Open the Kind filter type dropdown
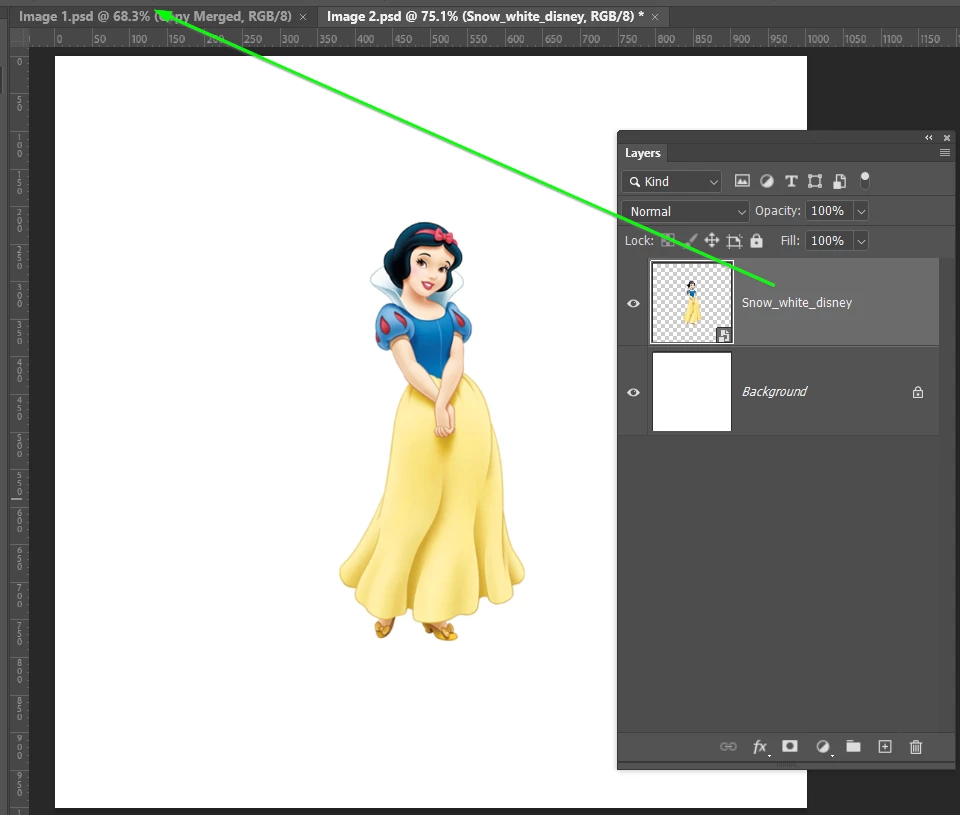 point(672,182)
